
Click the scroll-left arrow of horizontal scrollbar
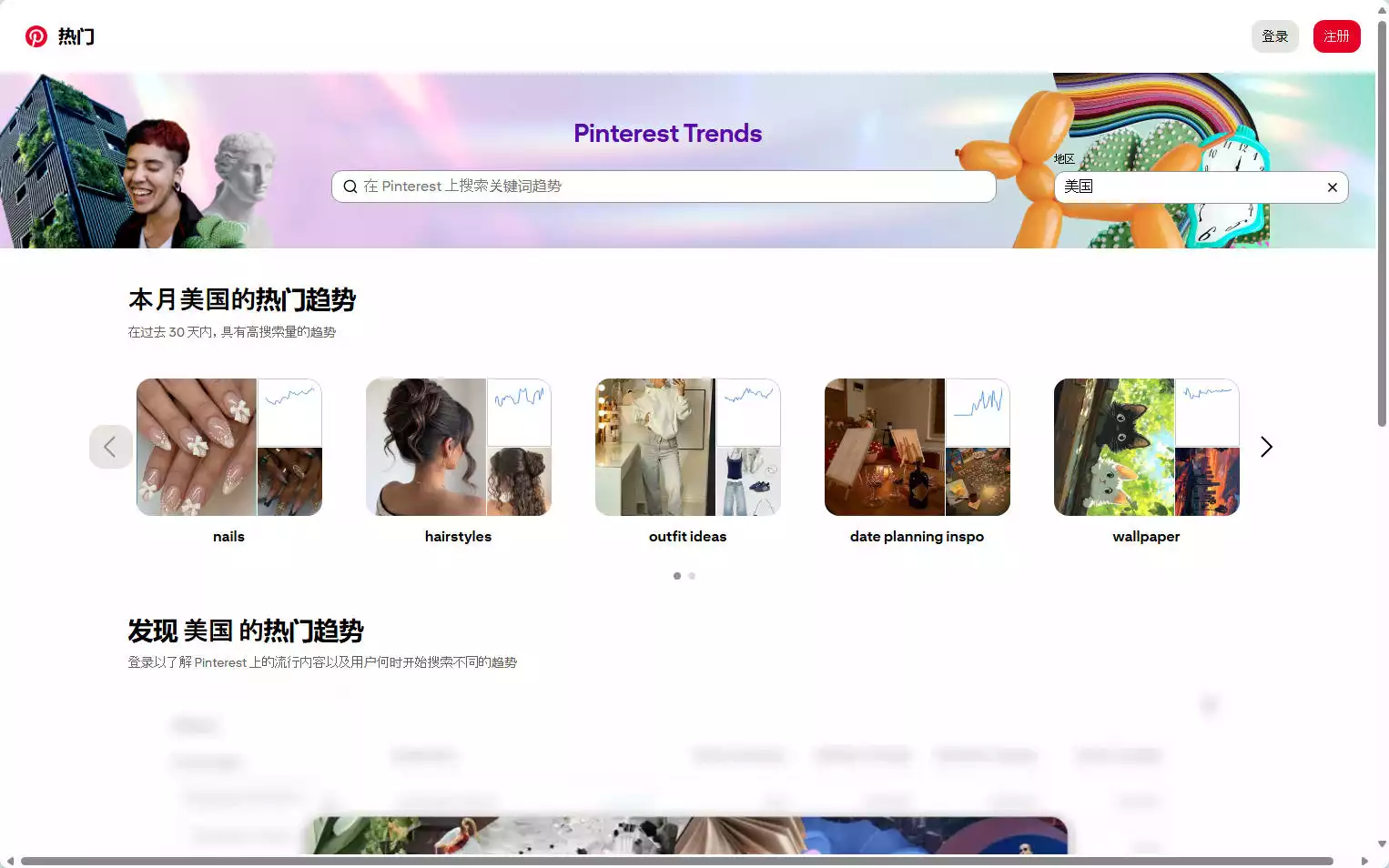point(9,861)
